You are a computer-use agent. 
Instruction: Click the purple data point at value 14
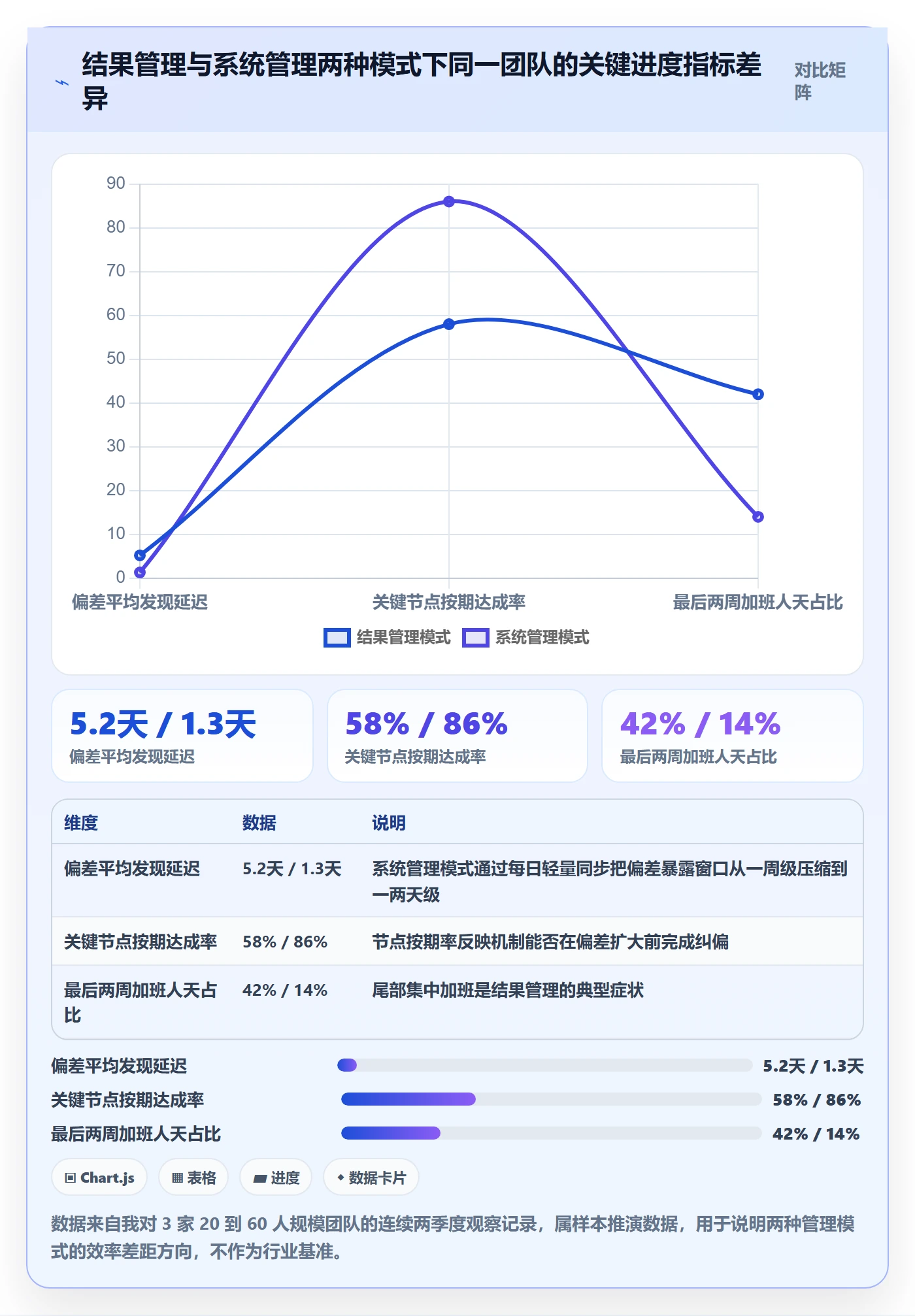pyautogui.click(x=758, y=517)
